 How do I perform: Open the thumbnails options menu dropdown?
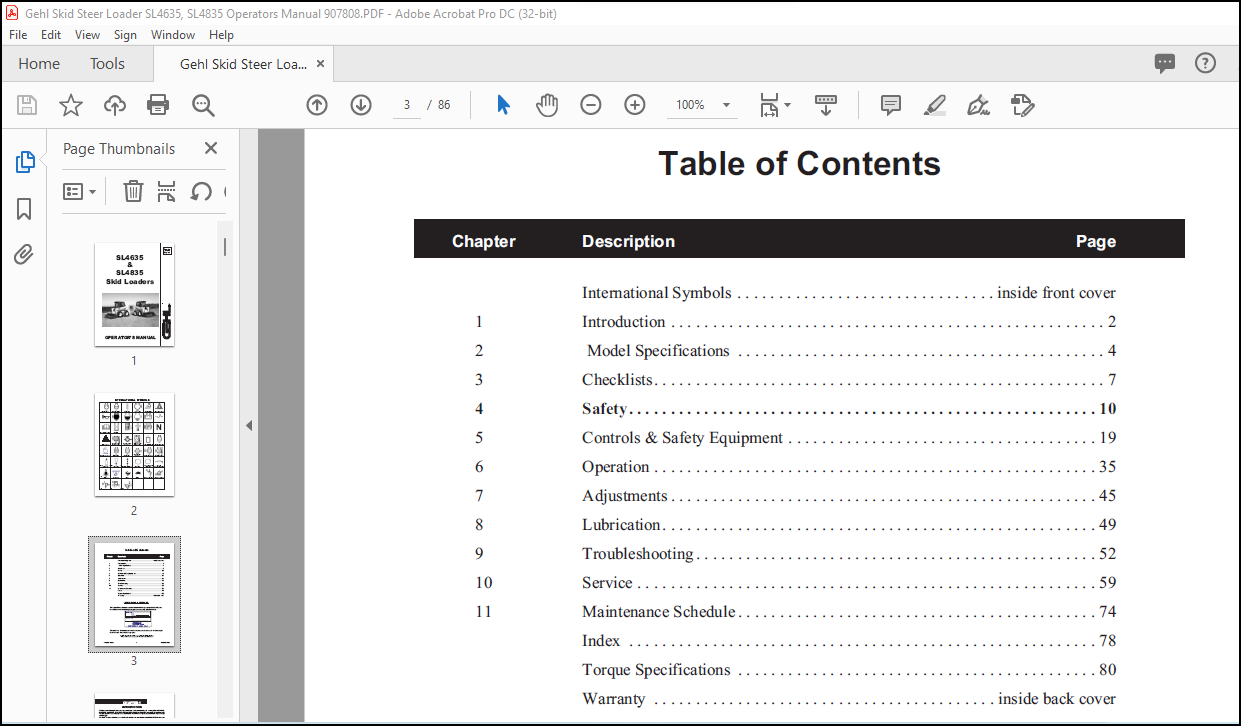[80, 191]
